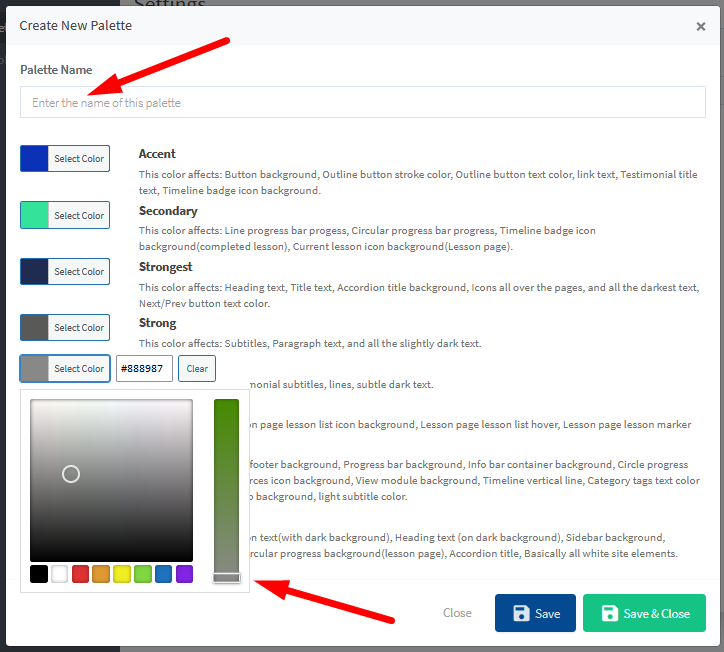This screenshot has height=652, width=724.
Task: Click the Accent heading text
Action: tap(157, 154)
